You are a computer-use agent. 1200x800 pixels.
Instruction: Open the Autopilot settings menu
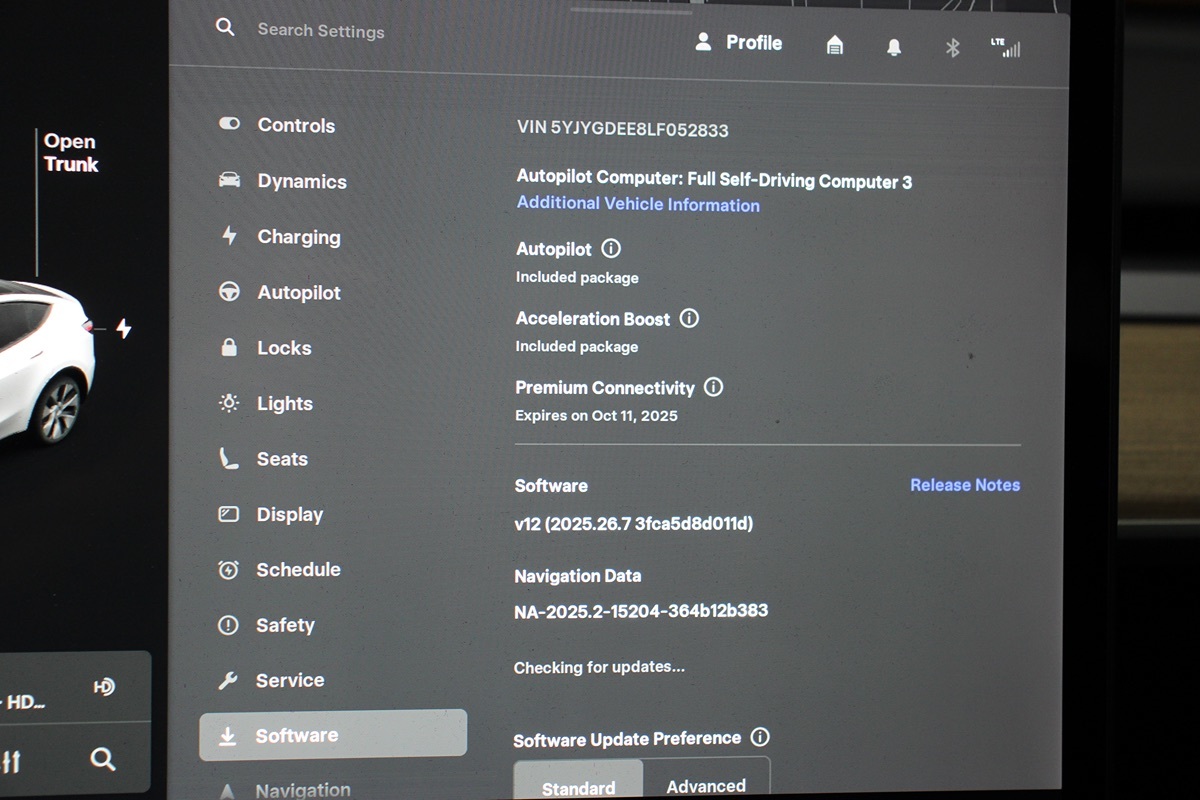[x=298, y=293]
